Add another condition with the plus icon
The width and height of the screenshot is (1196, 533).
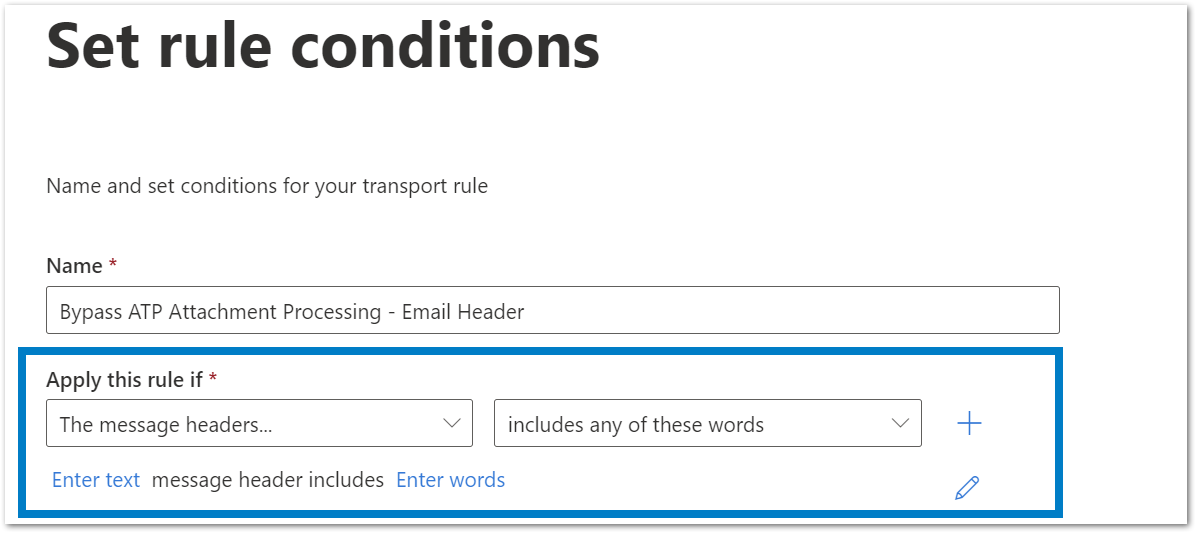point(969,423)
